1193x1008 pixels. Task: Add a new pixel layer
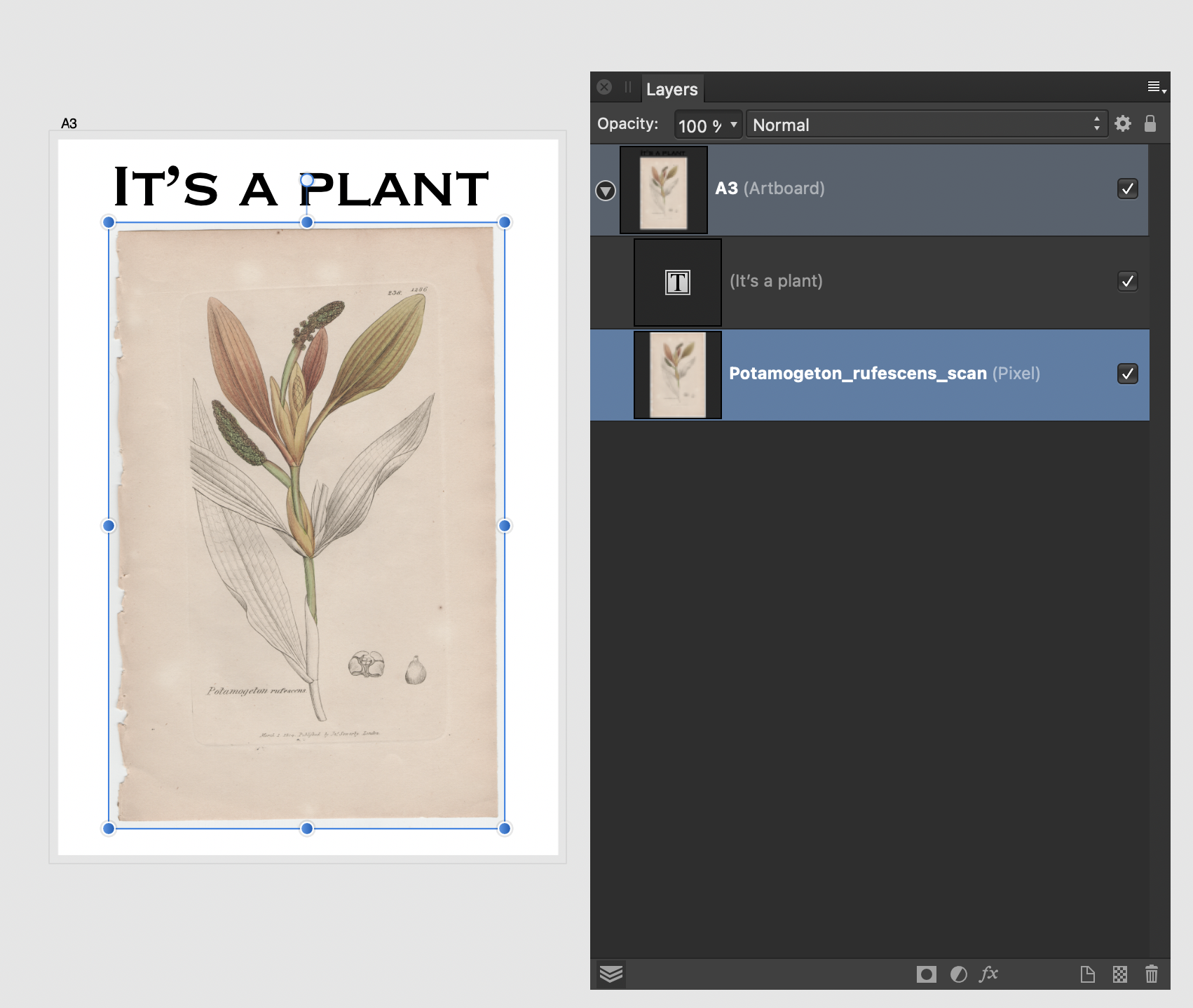pos(1120,974)
